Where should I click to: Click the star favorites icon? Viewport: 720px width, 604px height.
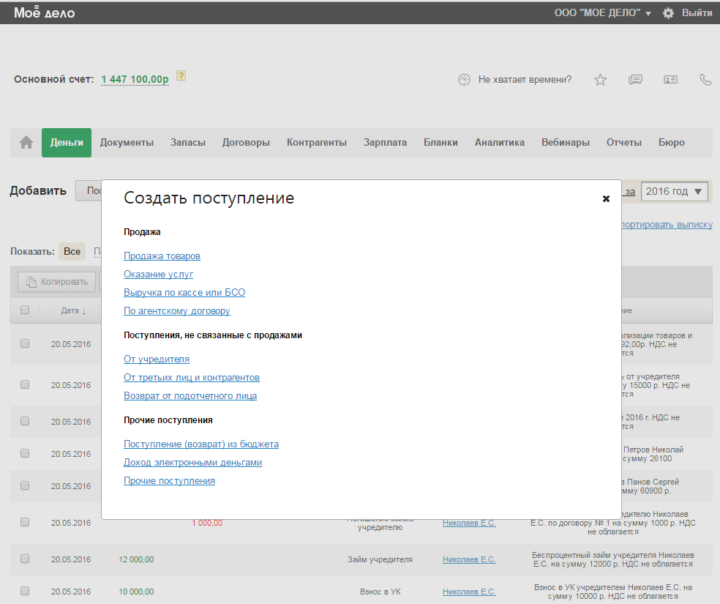[x=600, y=80]
